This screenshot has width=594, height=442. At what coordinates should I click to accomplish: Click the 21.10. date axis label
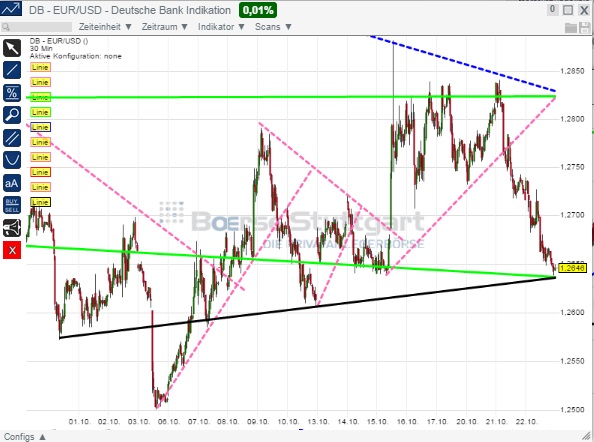coord(496,422)
